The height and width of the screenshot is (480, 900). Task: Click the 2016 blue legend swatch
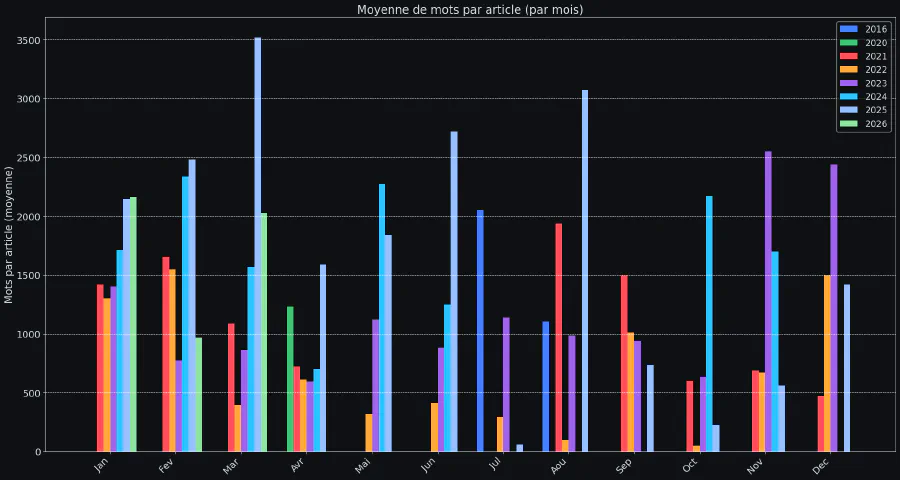[848, 29]
